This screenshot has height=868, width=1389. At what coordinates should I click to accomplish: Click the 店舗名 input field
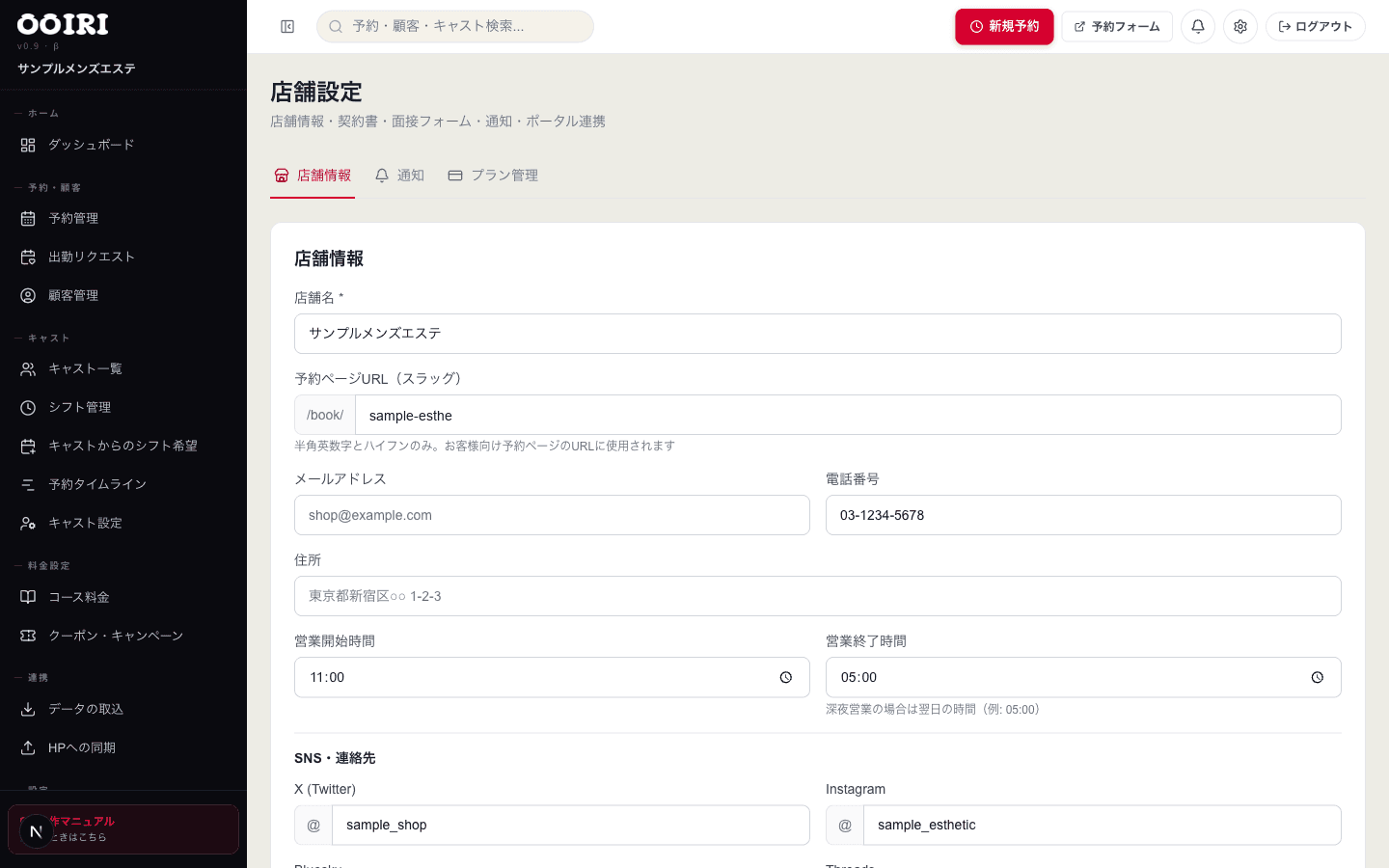point(818,334)
